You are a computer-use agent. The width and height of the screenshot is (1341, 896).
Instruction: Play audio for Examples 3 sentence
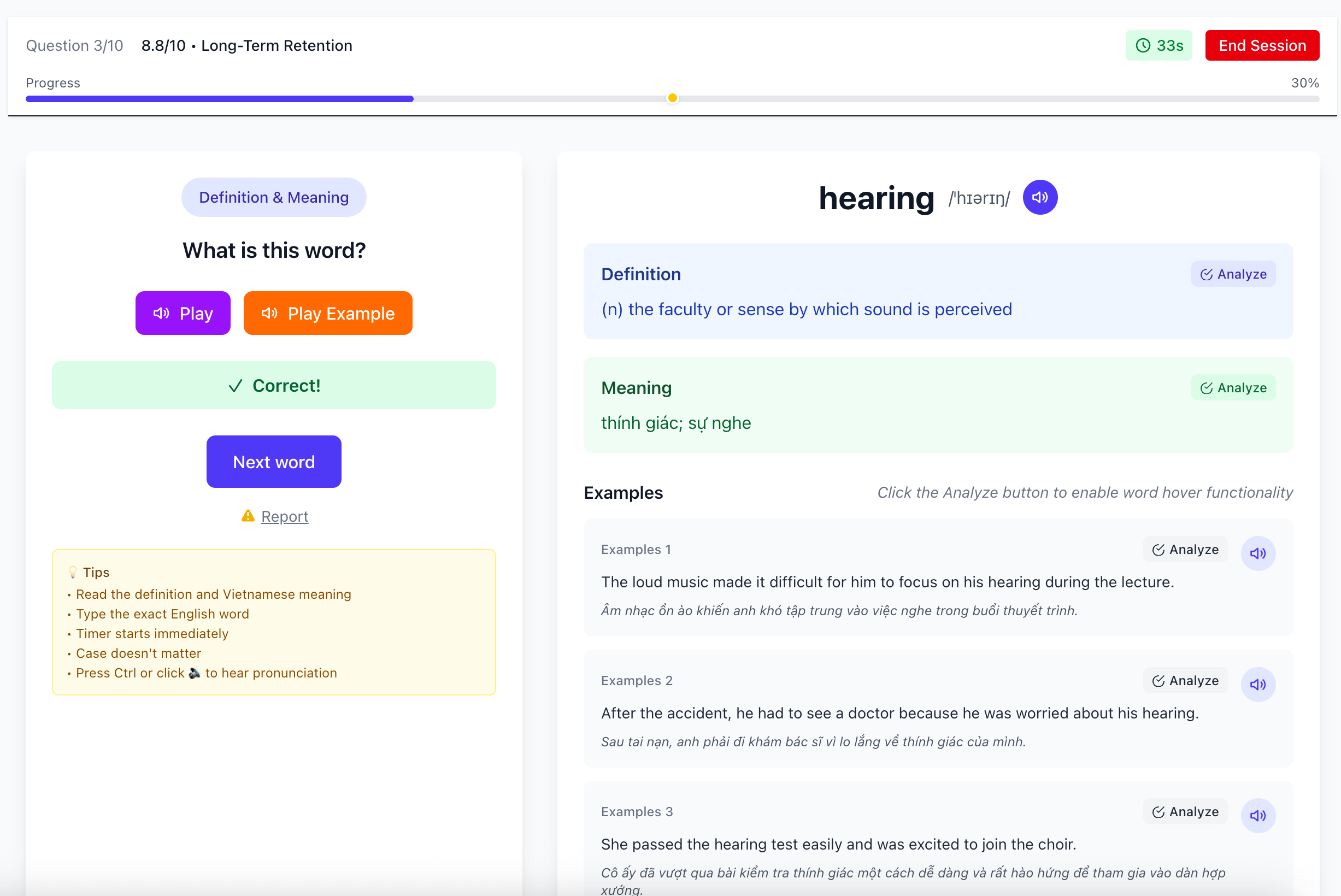1257,815
